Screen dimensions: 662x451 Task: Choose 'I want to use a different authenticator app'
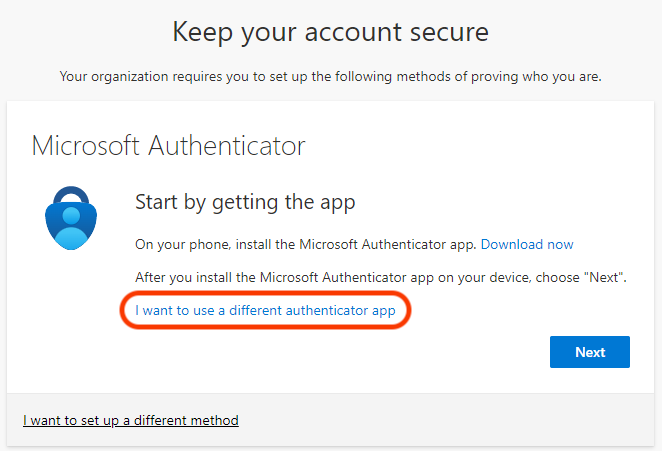point(265,310)
